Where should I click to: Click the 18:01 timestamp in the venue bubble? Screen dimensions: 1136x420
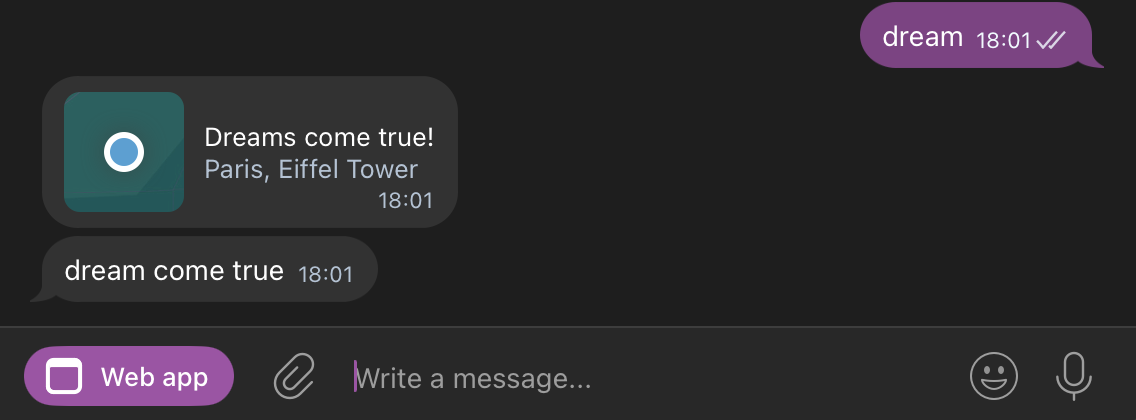tap(405, 201)
